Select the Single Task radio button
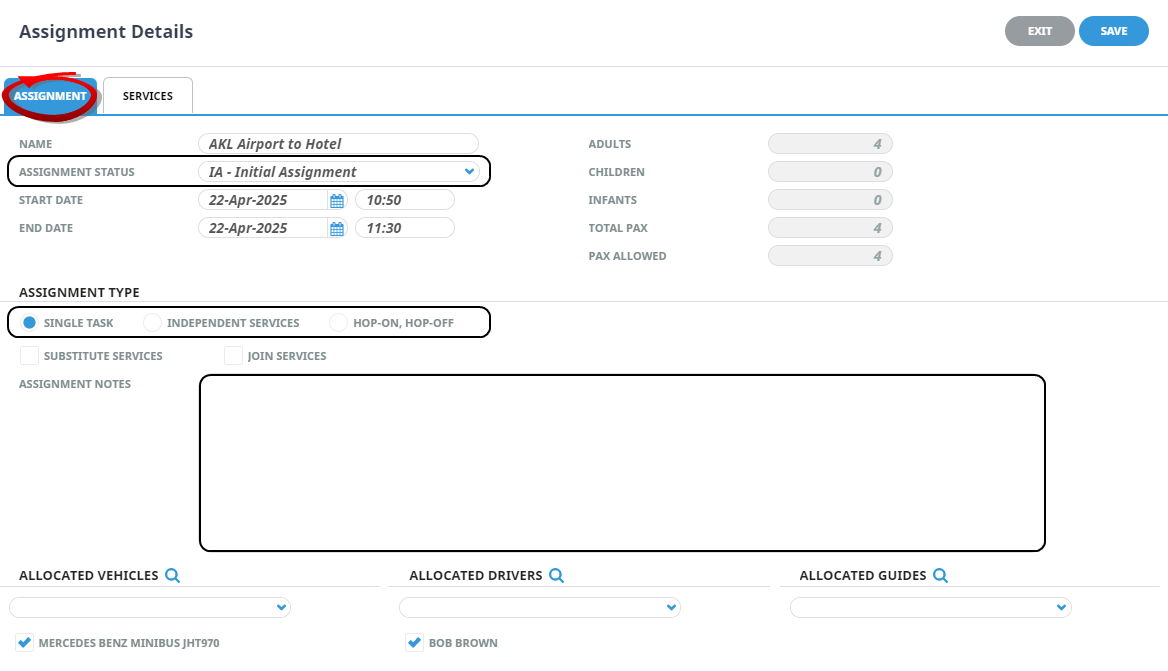The image size is (1168, 671). (30, 323)
